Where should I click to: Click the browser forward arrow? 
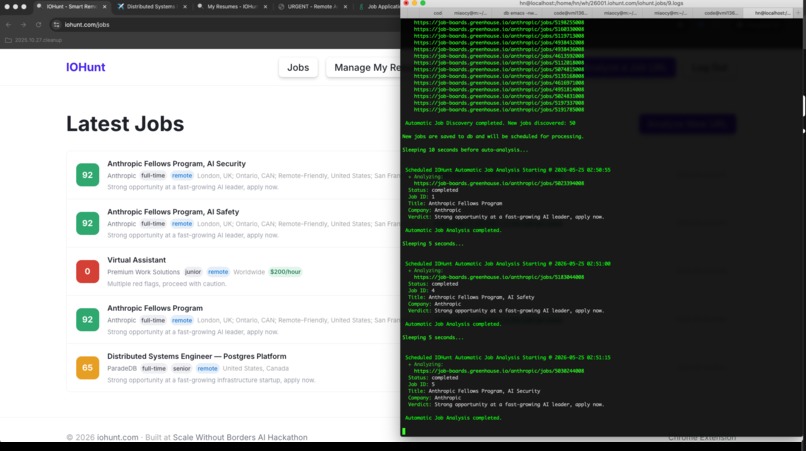(23, 25)
